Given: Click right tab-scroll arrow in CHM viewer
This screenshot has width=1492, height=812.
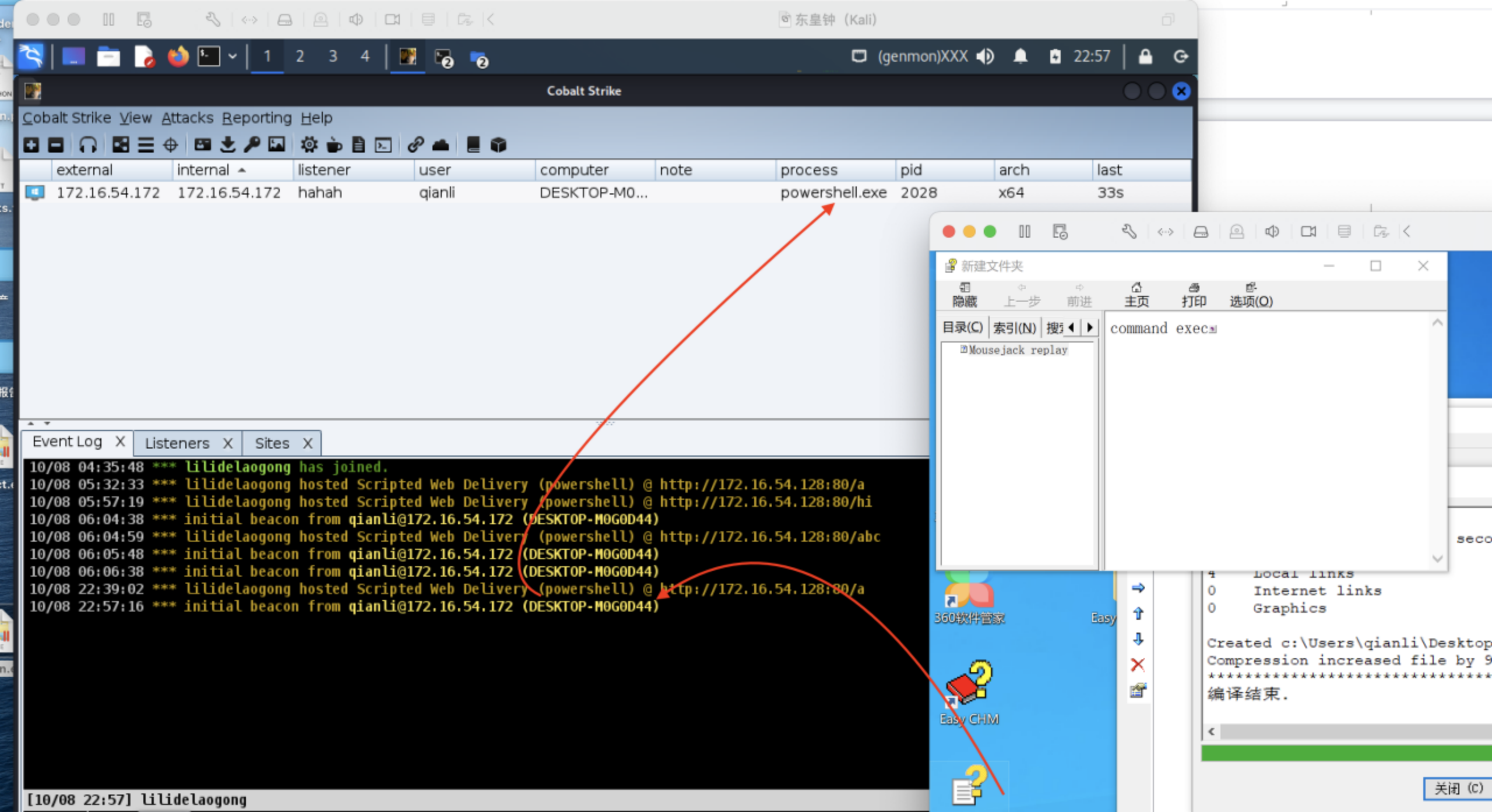Looking at the screenshot, I should tap(1089, 327).
